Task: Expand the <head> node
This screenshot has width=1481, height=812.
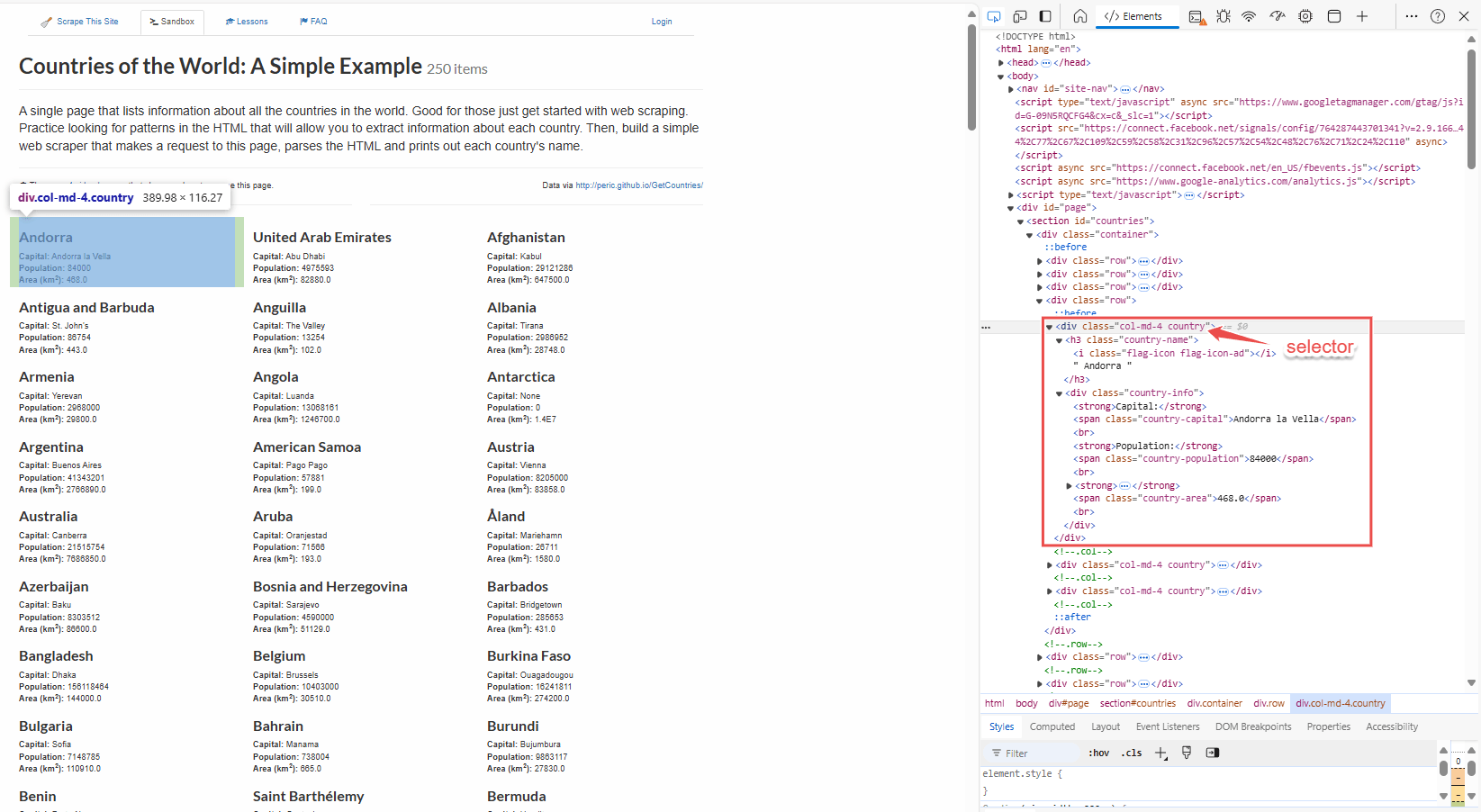Action: point(1000,62)
